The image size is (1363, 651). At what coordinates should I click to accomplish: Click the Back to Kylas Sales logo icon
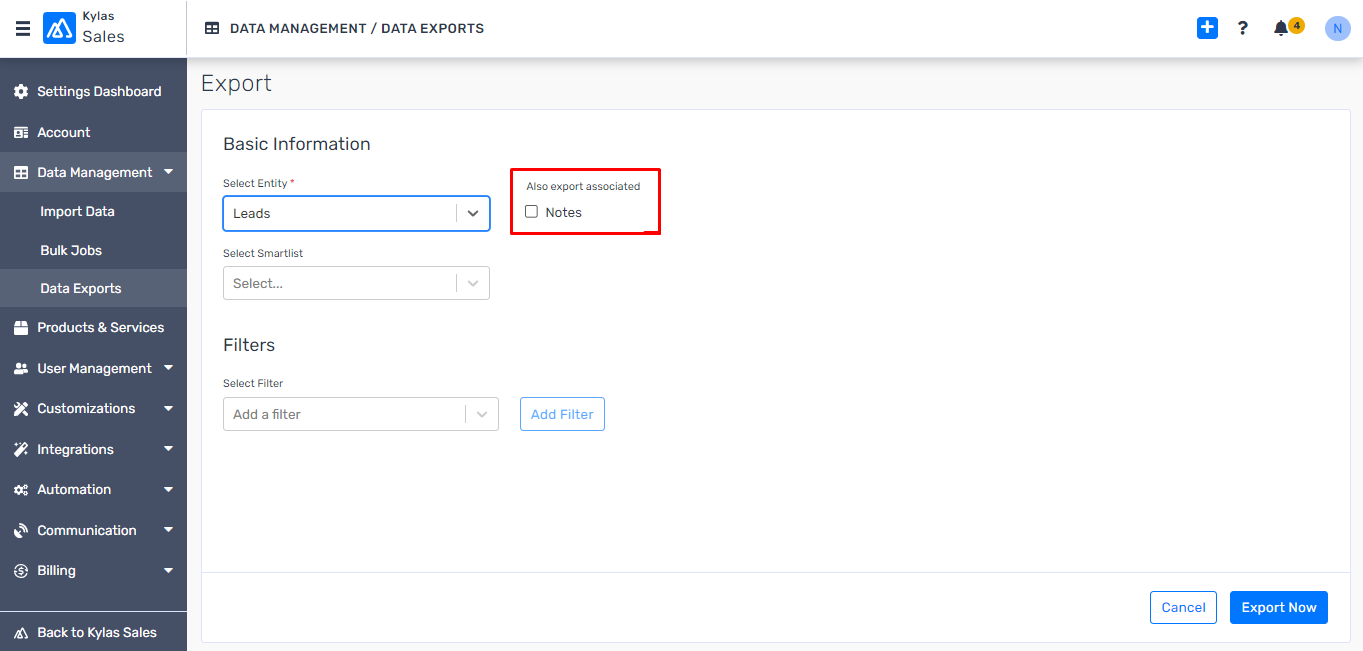(21, 633)
